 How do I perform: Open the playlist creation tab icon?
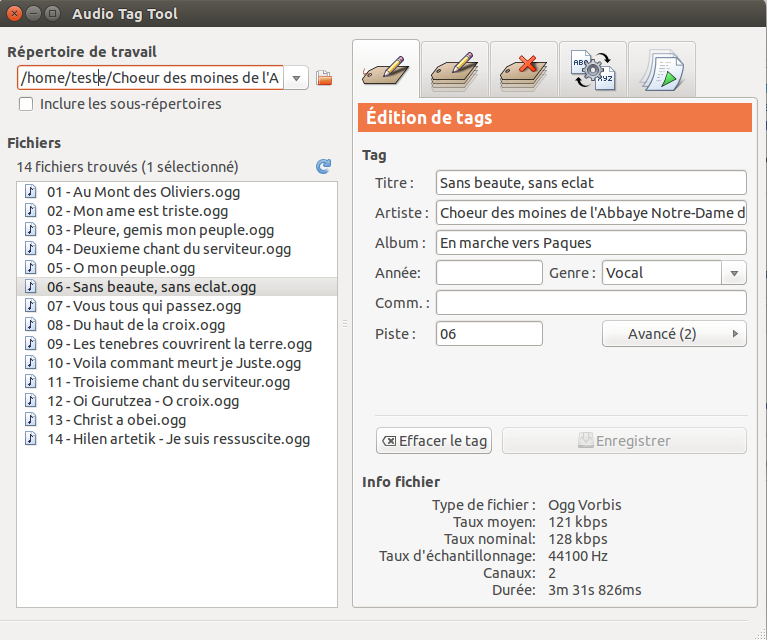(662, 70)
